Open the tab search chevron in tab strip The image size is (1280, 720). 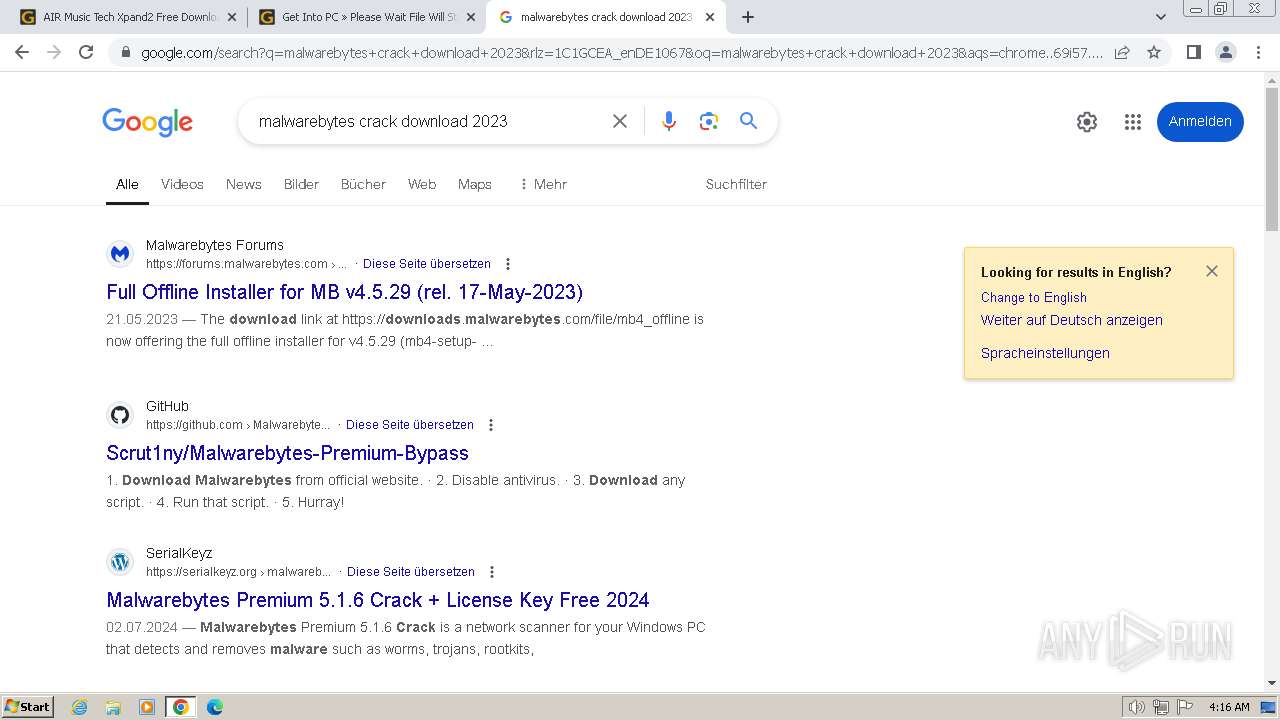point(1161,17)
